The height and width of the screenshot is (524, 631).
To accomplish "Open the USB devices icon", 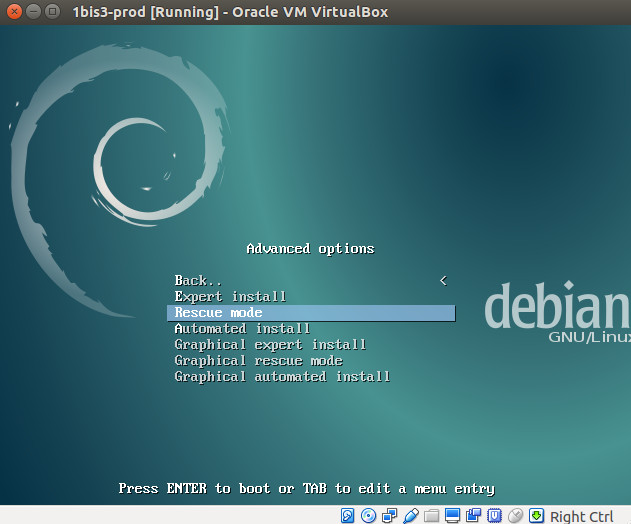I will point(410,516).
